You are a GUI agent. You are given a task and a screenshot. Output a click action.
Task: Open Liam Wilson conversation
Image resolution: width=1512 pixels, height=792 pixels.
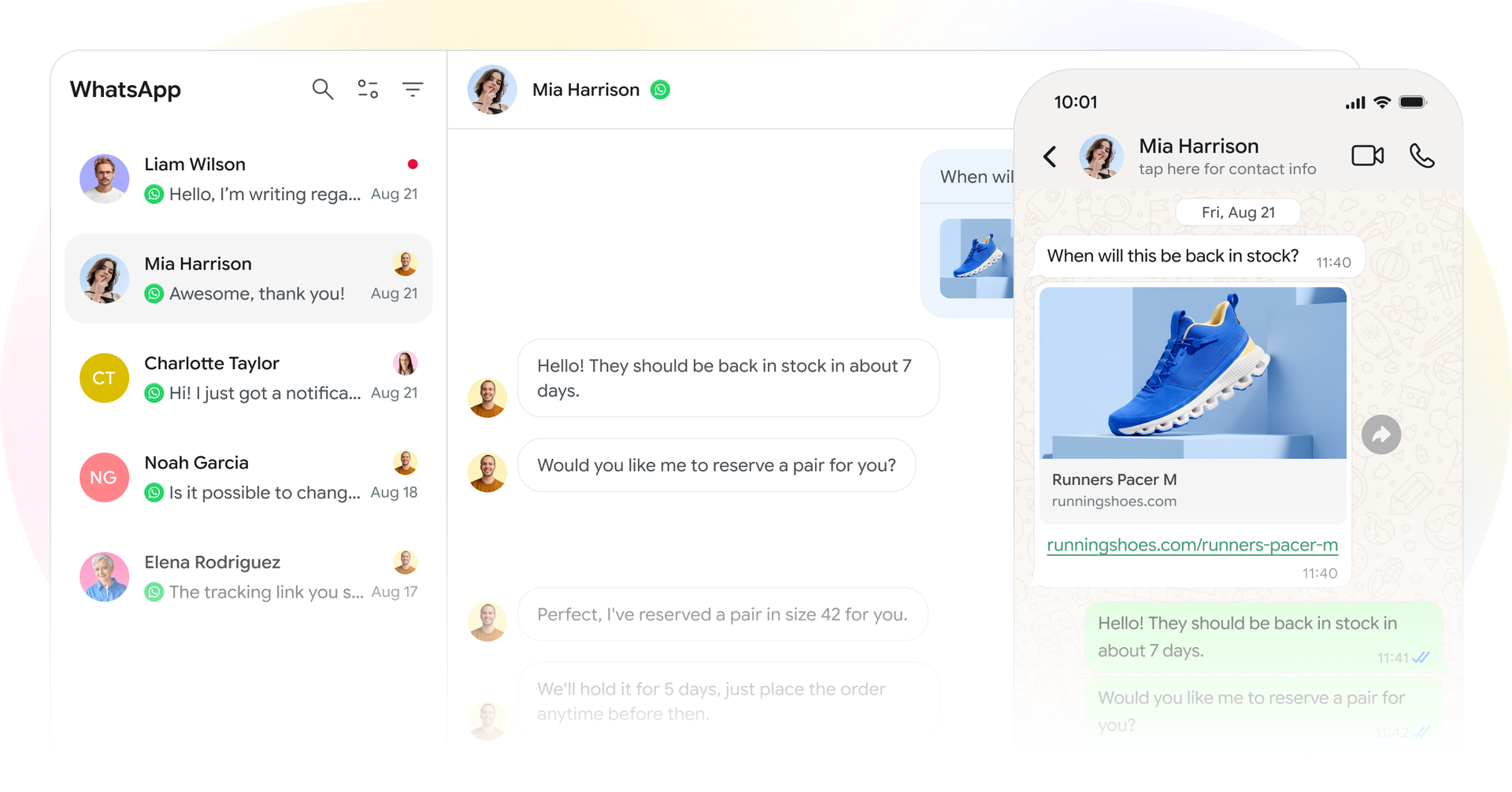coord(249,179)
